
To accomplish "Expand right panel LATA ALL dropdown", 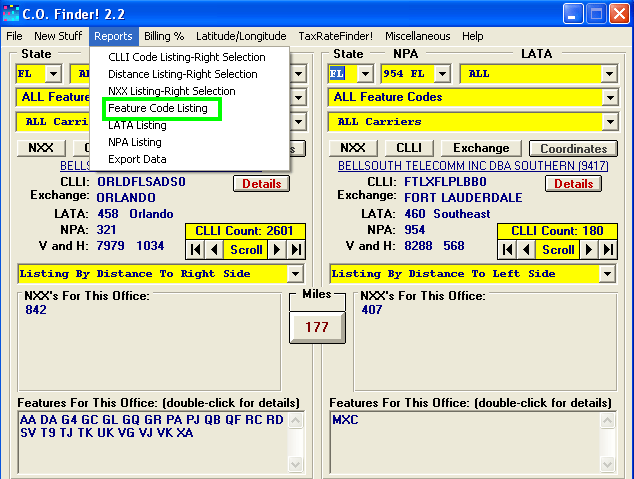I will tap(609, 74).
